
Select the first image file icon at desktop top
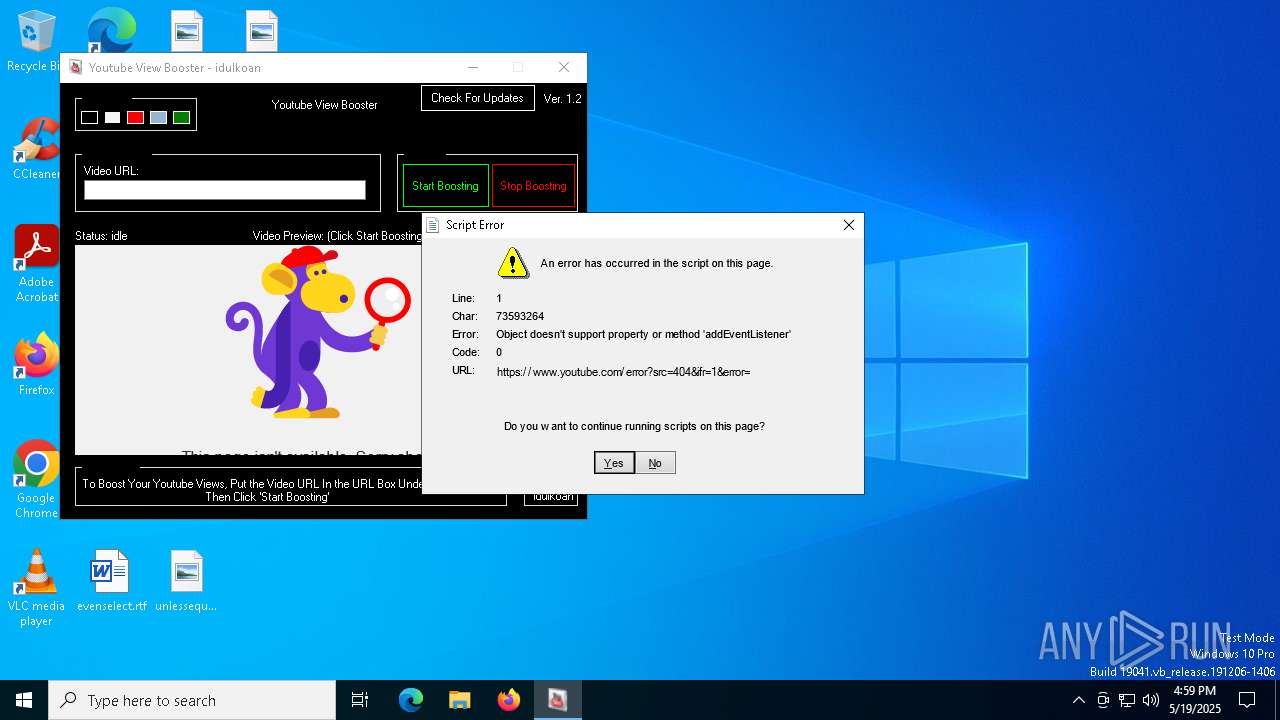[x=186, y=30]
